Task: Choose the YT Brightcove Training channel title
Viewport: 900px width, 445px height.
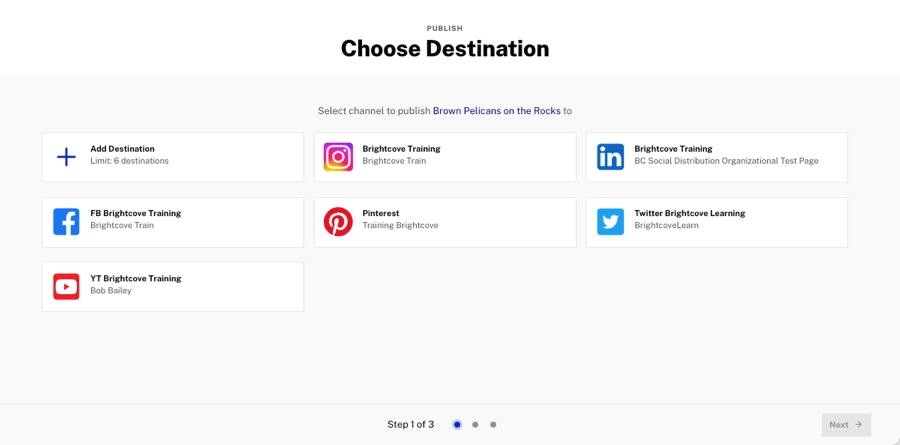Action: pyautogui.click(x=135, y=278)
